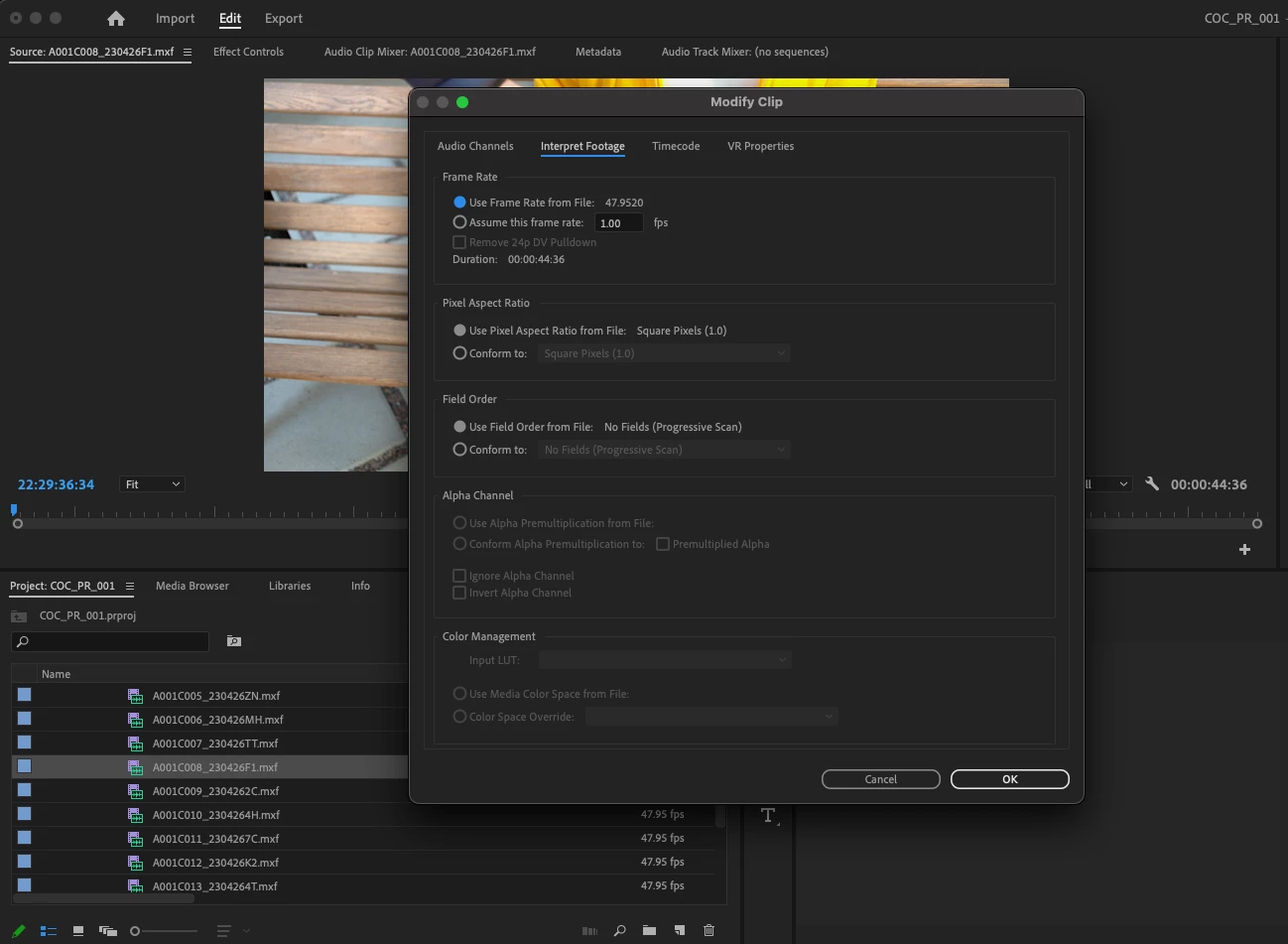Image resolution: width=1288 pixels, height=944 pixels.
Task: Open the Export workspace
Action: 284,18
